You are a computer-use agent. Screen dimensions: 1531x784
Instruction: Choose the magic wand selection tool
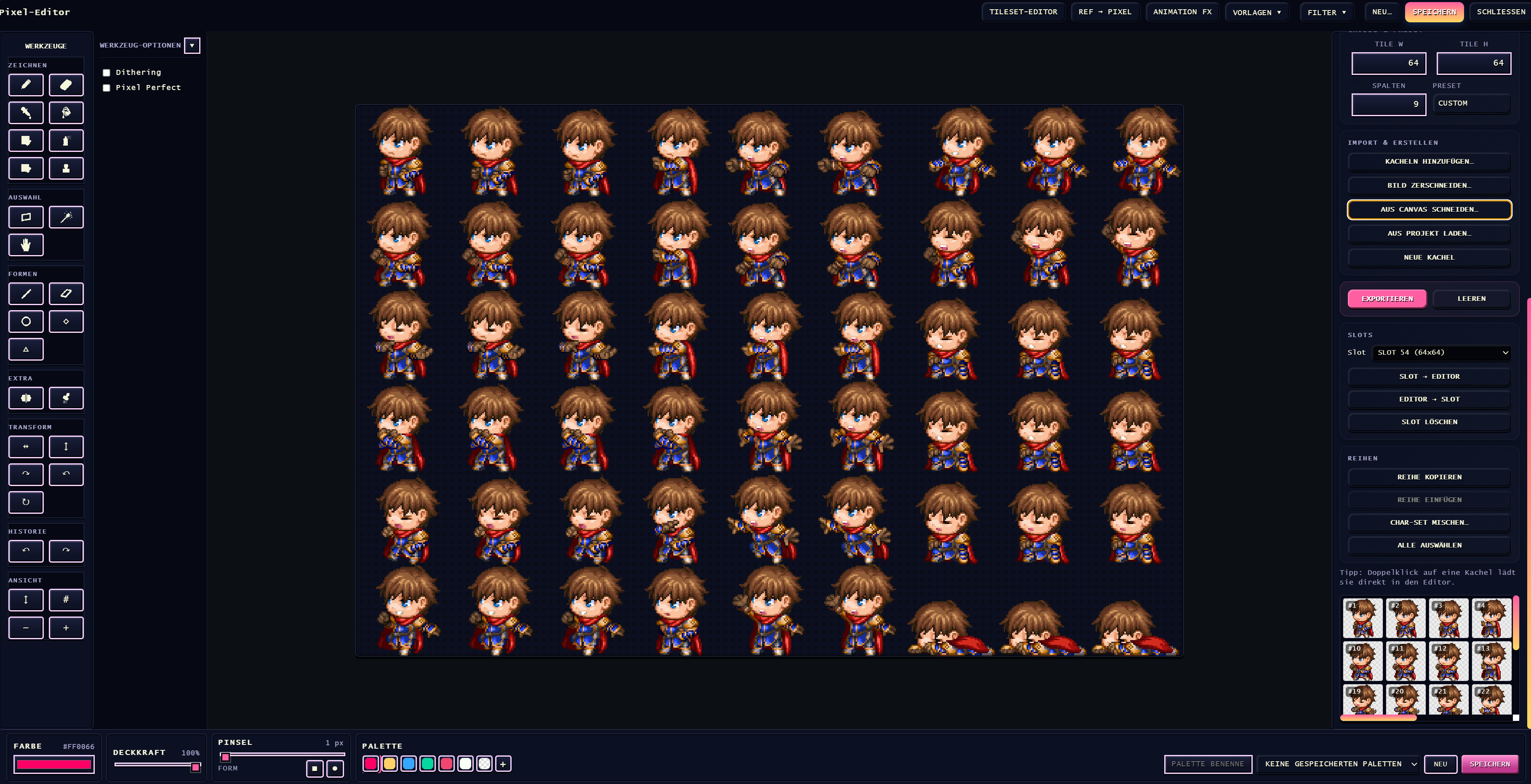pos(66,218)
